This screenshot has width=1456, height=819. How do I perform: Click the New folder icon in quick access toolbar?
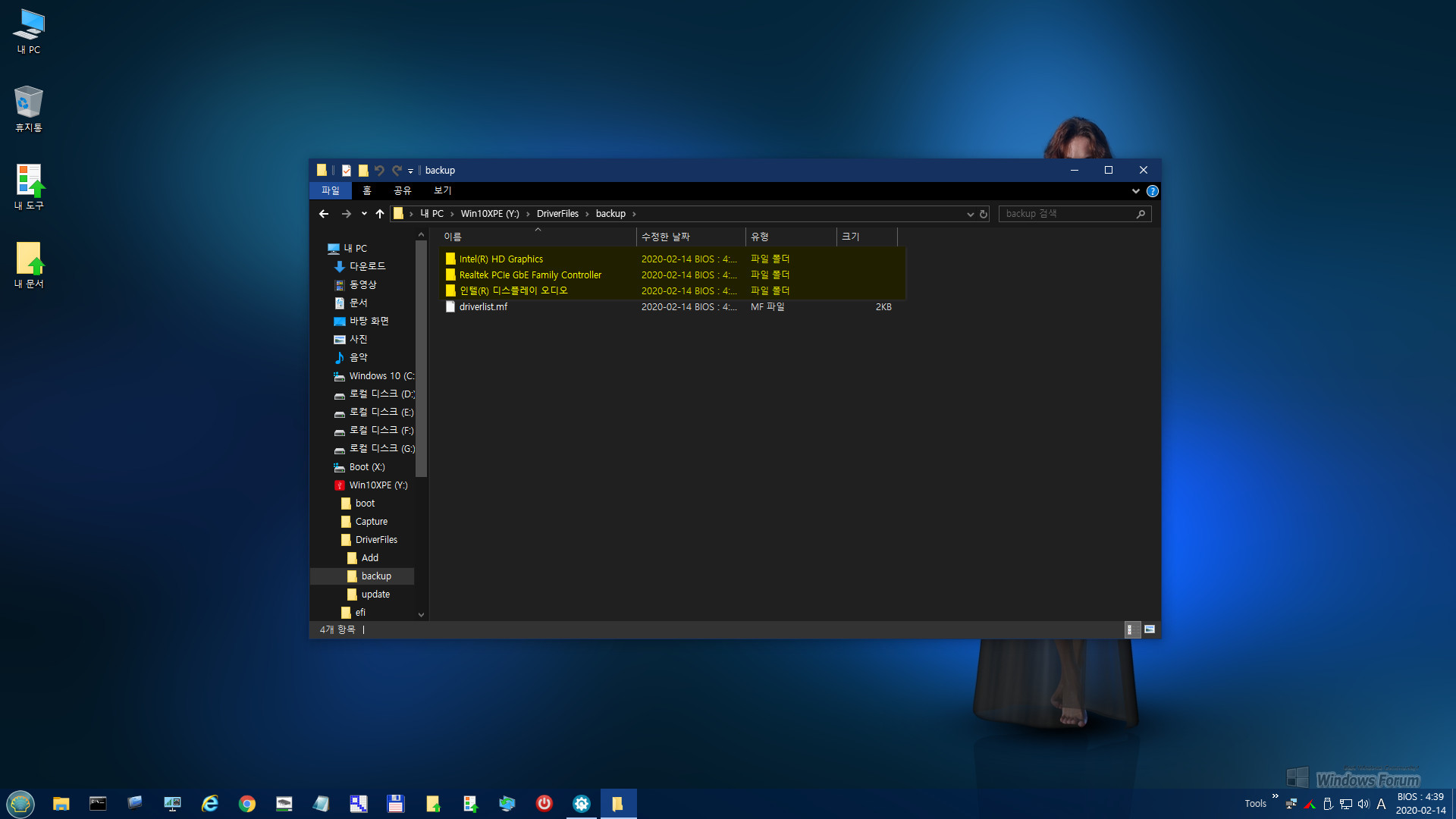[x=363, y=171]
